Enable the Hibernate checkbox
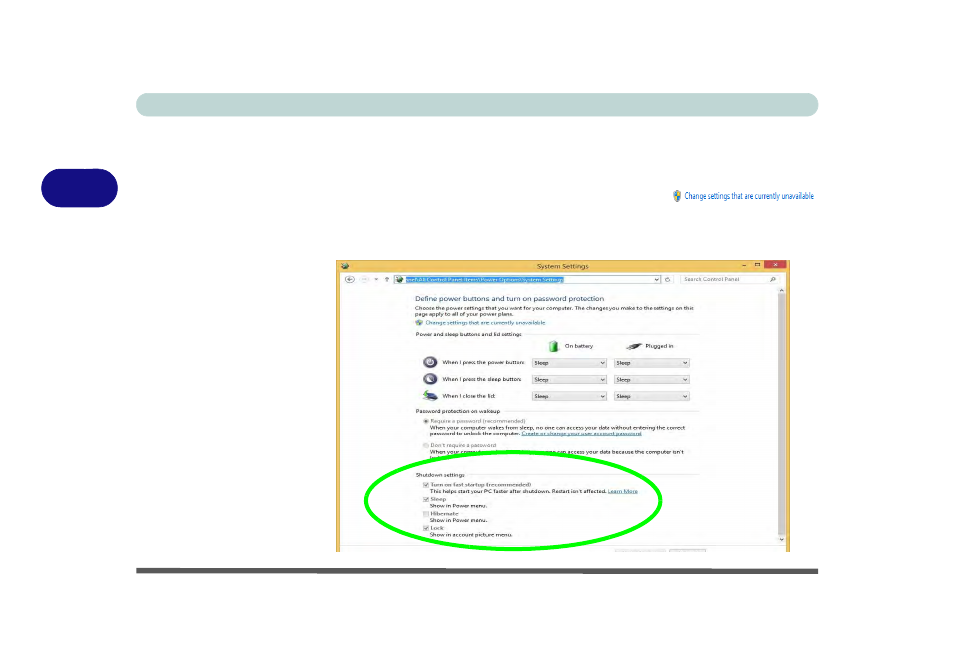The height and width of the screenshot is (672, 954). click(426, 514)
